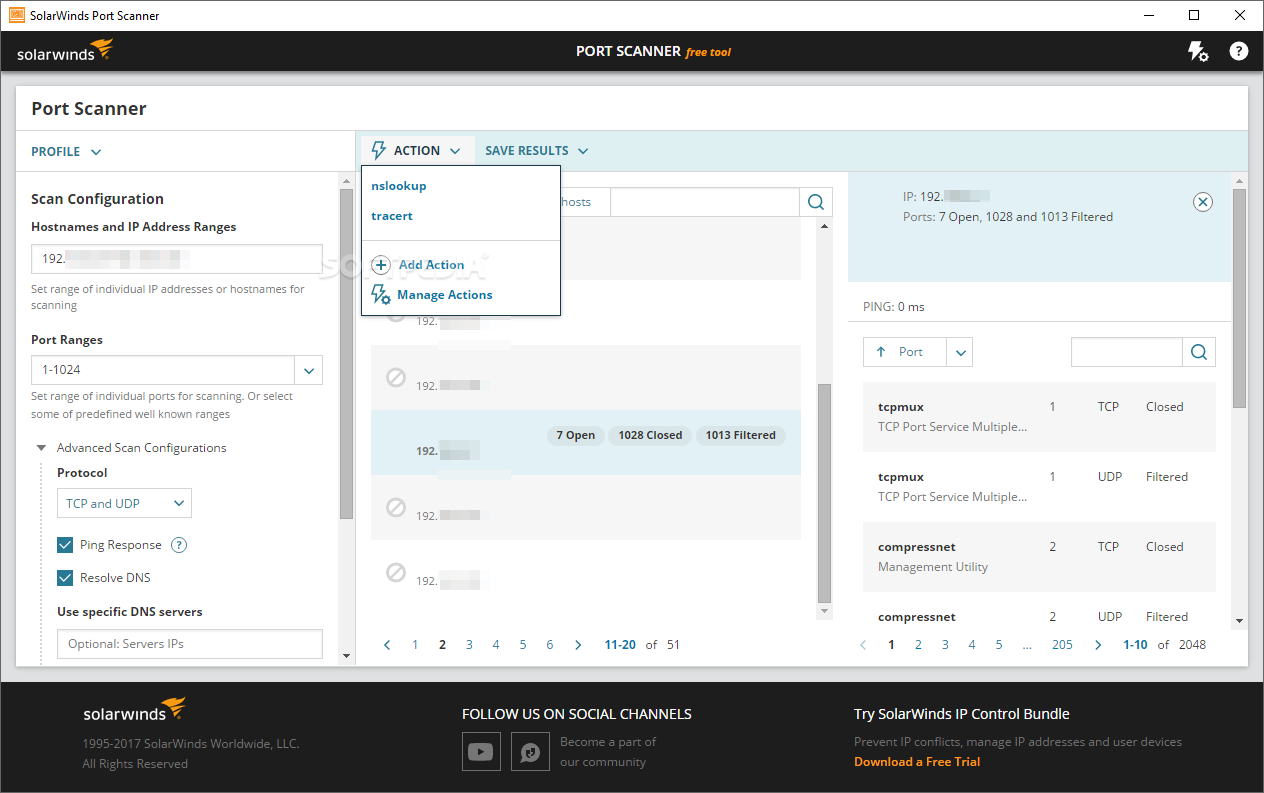Go to hosts page 3
The width and height of the screenshot is (1264, 793).
pyautogui.click(x=469, y=645)
